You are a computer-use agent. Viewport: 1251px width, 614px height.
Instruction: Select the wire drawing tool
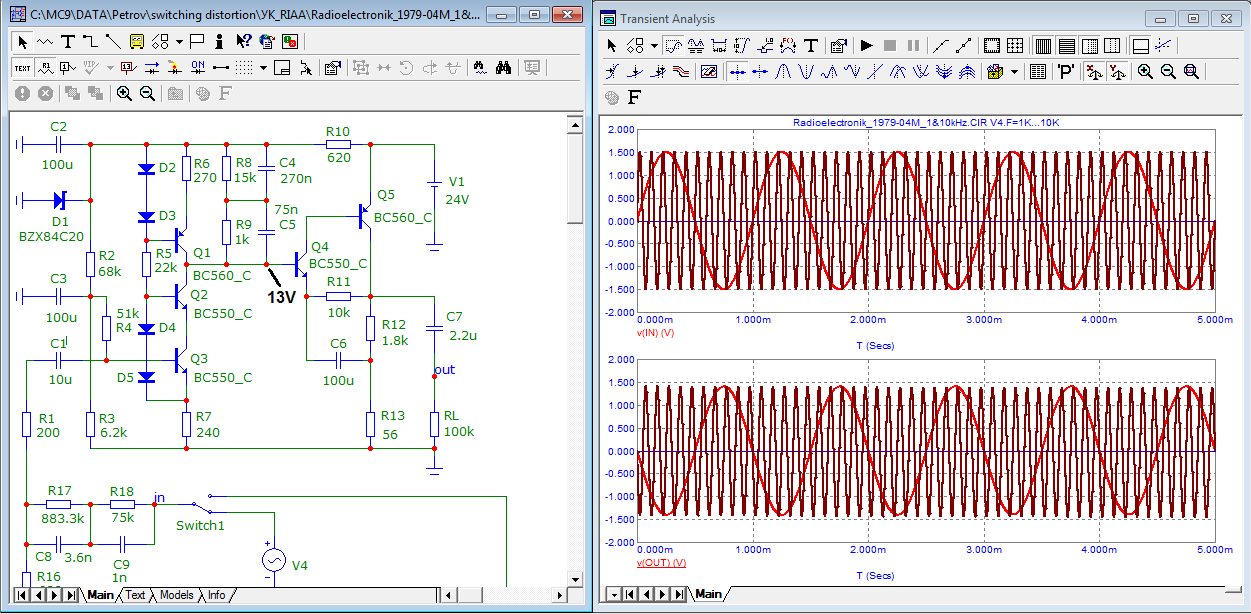90,41
